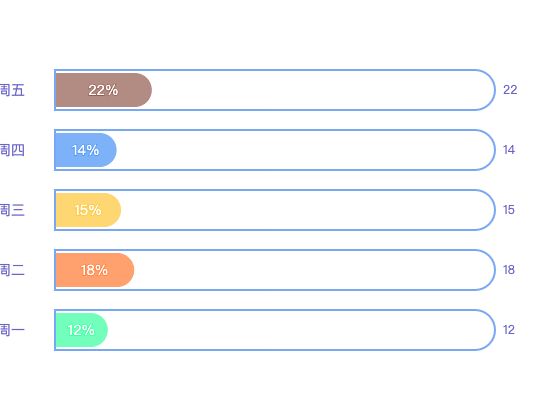Click empty track of 周一 bar

click(301, 330)
